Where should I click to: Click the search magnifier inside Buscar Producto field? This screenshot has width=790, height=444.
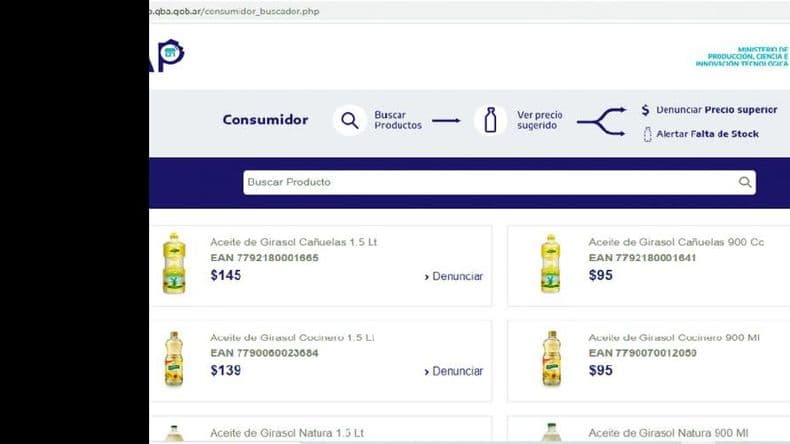[x=745, y=182]
